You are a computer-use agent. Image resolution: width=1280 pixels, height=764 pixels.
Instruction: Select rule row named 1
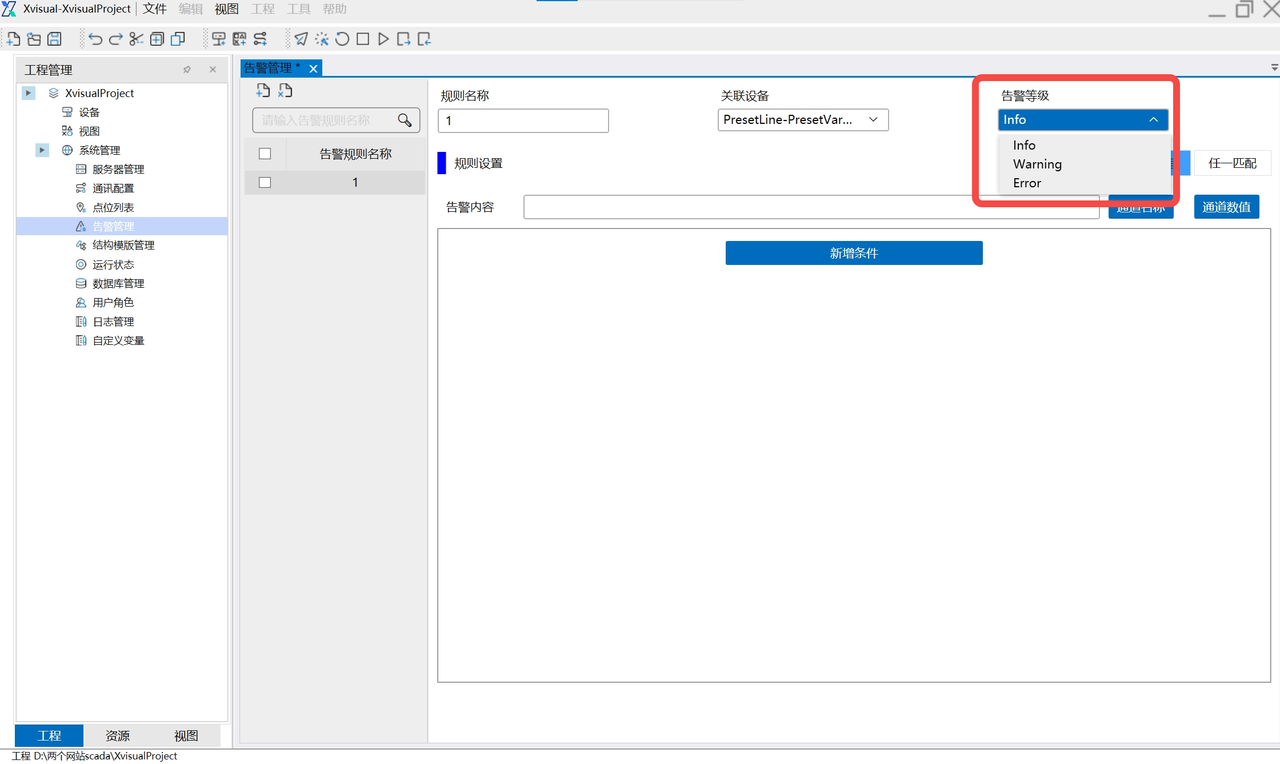coord(335,182)
